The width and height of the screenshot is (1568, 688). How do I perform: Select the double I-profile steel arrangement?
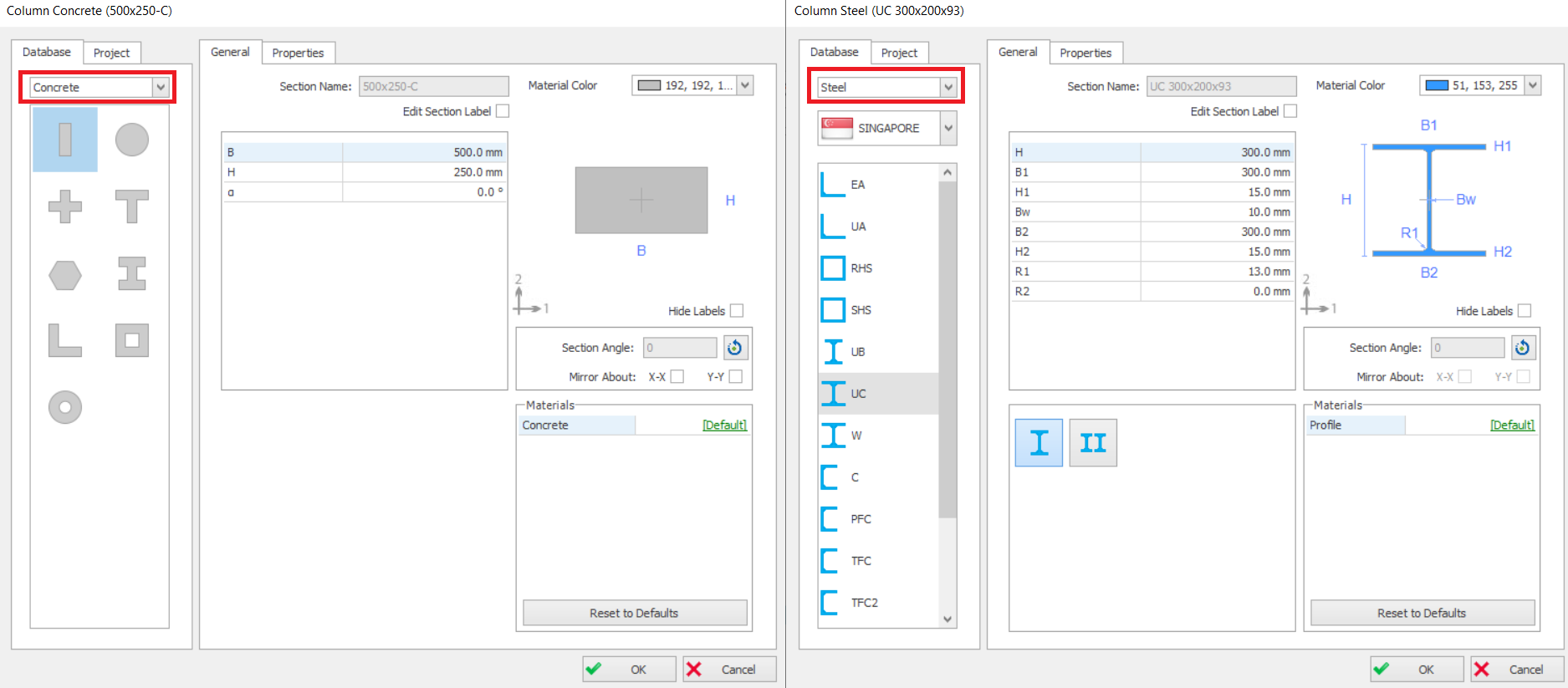click(1092, 442)
